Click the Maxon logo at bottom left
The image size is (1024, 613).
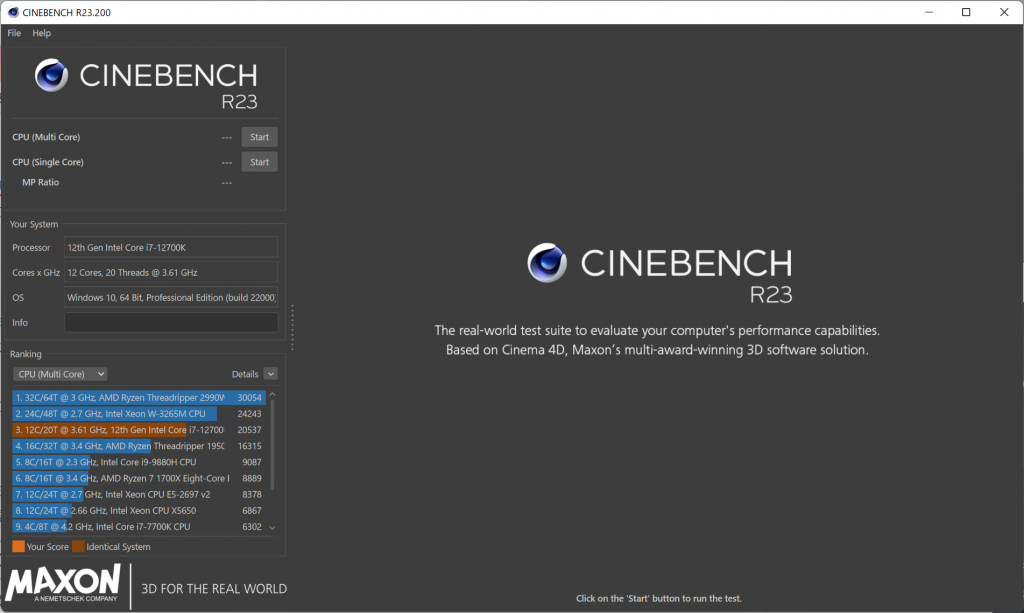click(x=63, y=584)
